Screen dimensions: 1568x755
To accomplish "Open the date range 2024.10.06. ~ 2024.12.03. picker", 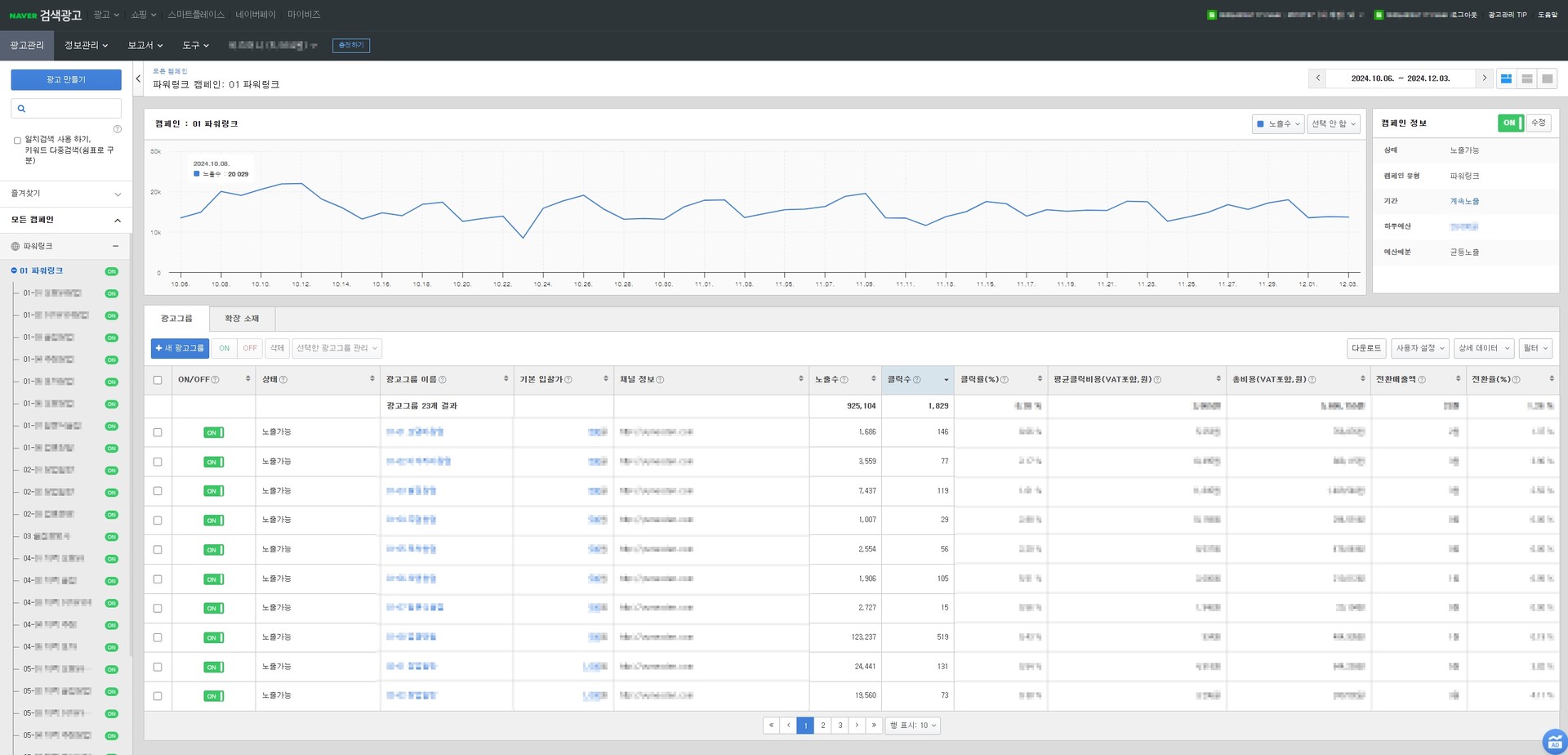I will [x=1401, y=78].
